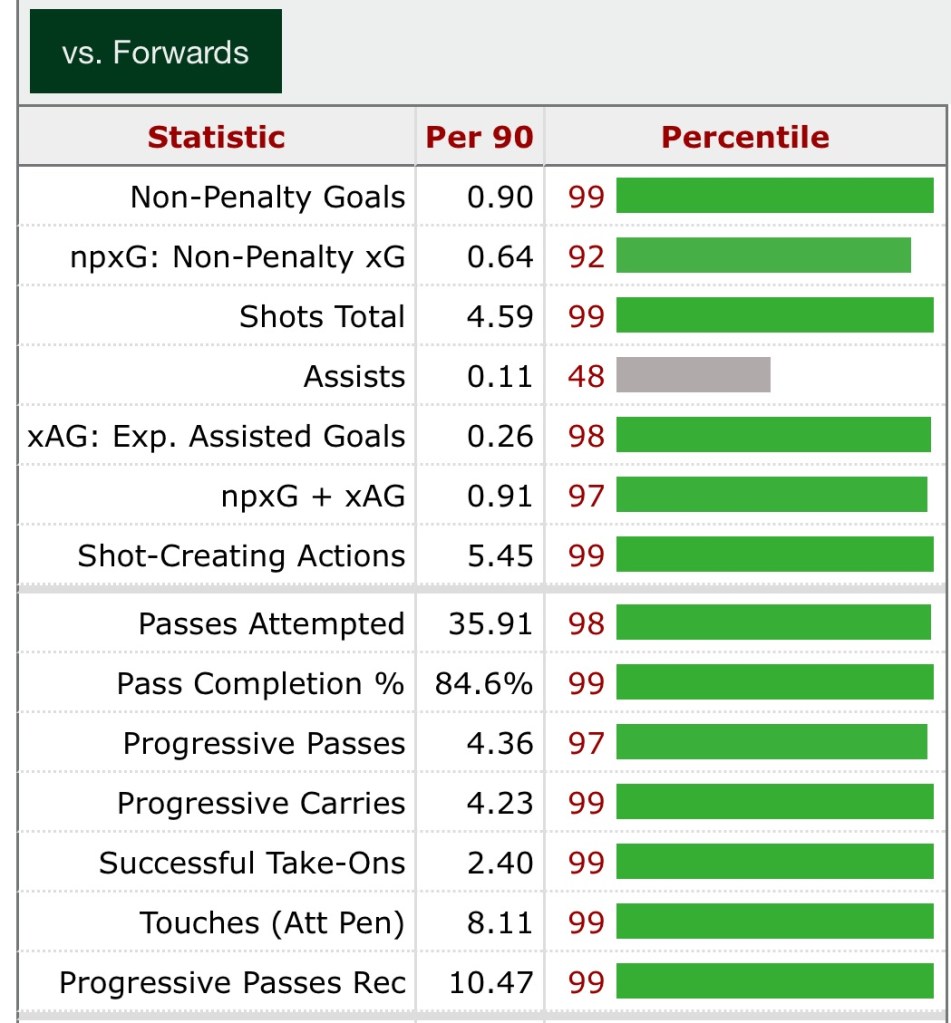The image size is (951, 1023).
Task: Click the Percentile column header
Action: (x=745, y=137)
